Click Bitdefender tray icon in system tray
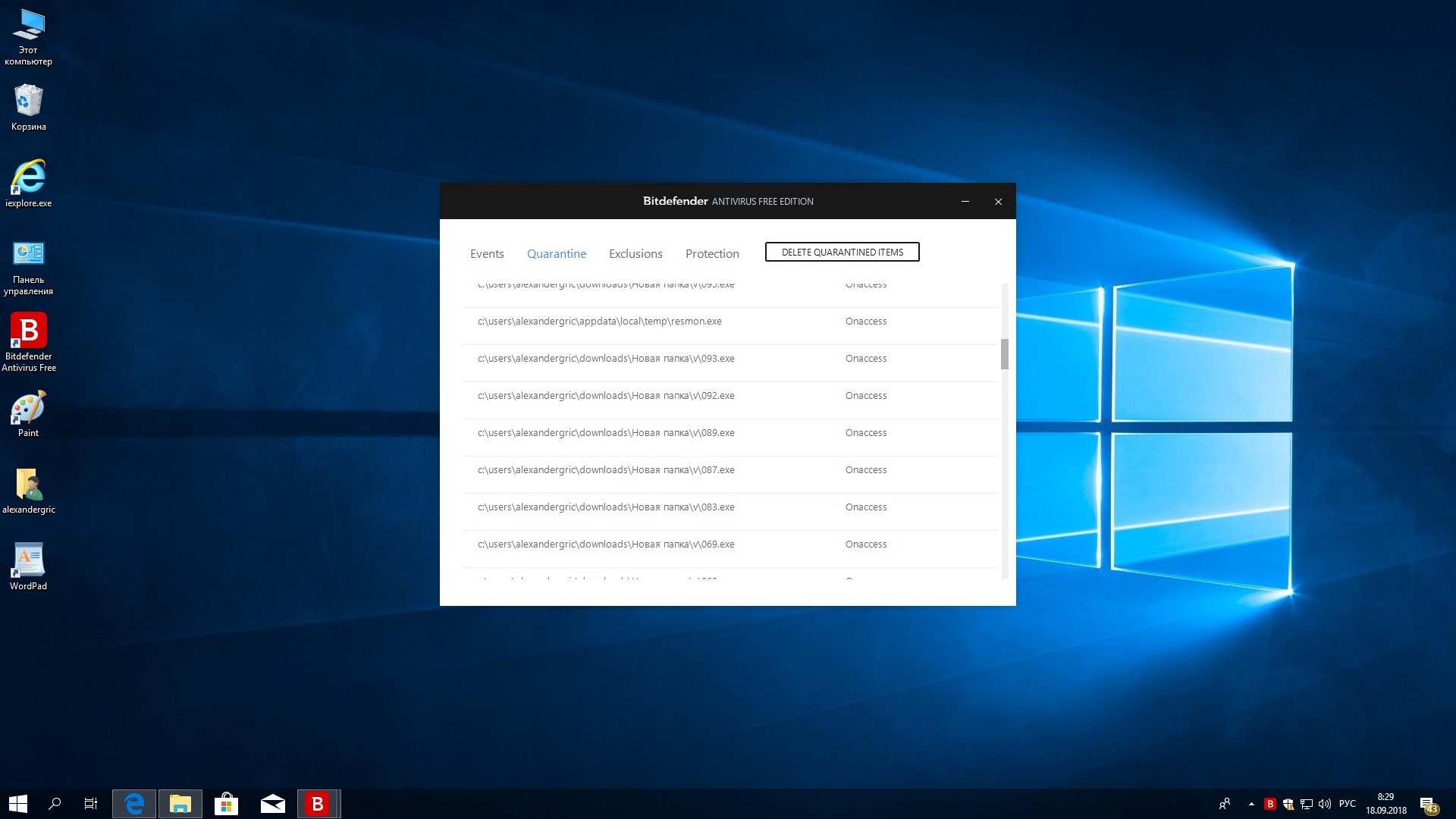The width and height of the screenshot is (1456, 819). coord(1270,804)
